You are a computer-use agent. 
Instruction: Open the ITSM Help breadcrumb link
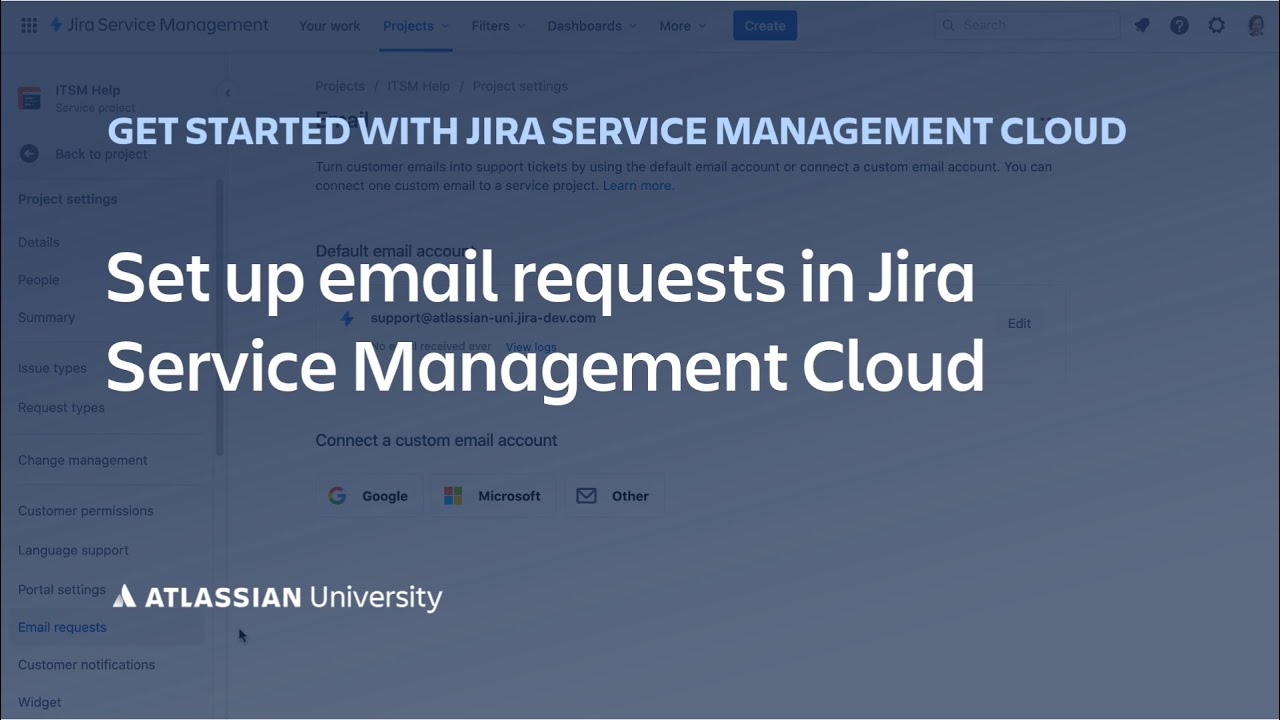point(419,86)
